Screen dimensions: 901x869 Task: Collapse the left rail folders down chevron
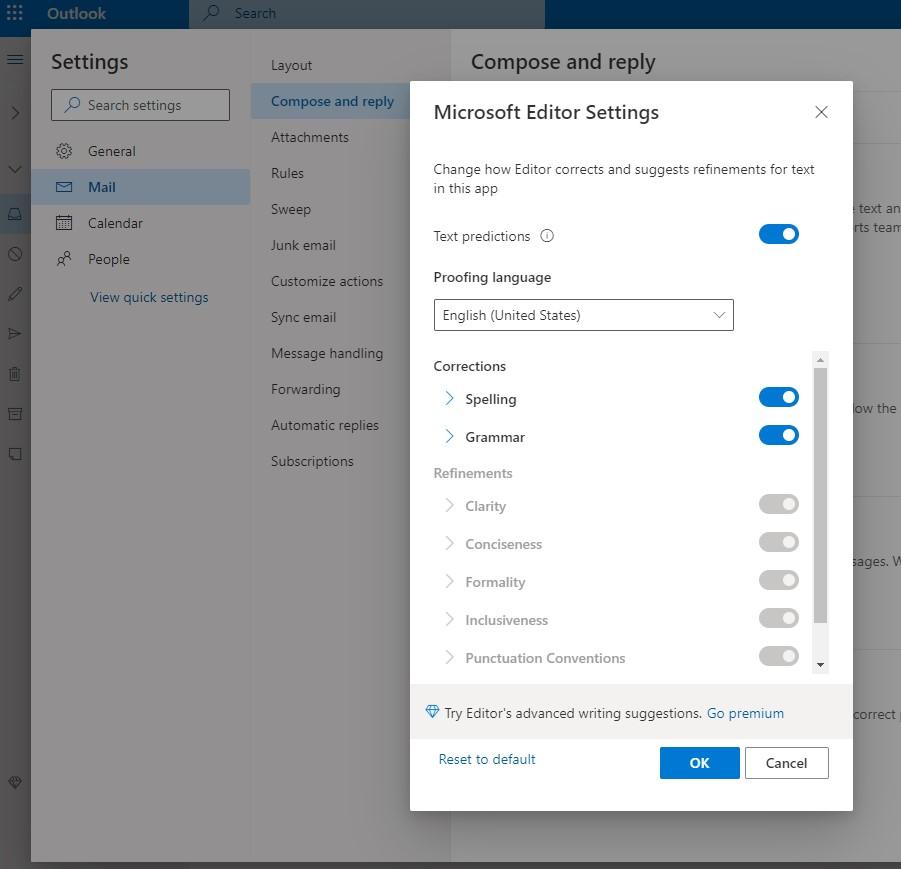(15, 170)
